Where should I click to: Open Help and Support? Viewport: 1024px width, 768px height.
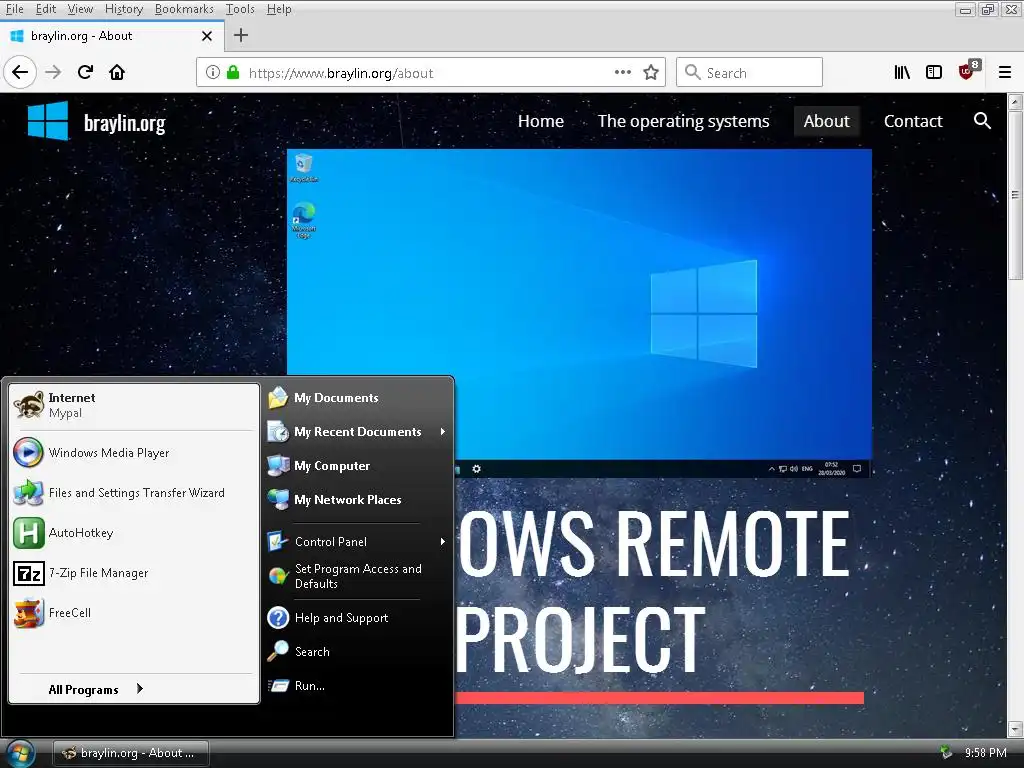click(x=358, y=618)
